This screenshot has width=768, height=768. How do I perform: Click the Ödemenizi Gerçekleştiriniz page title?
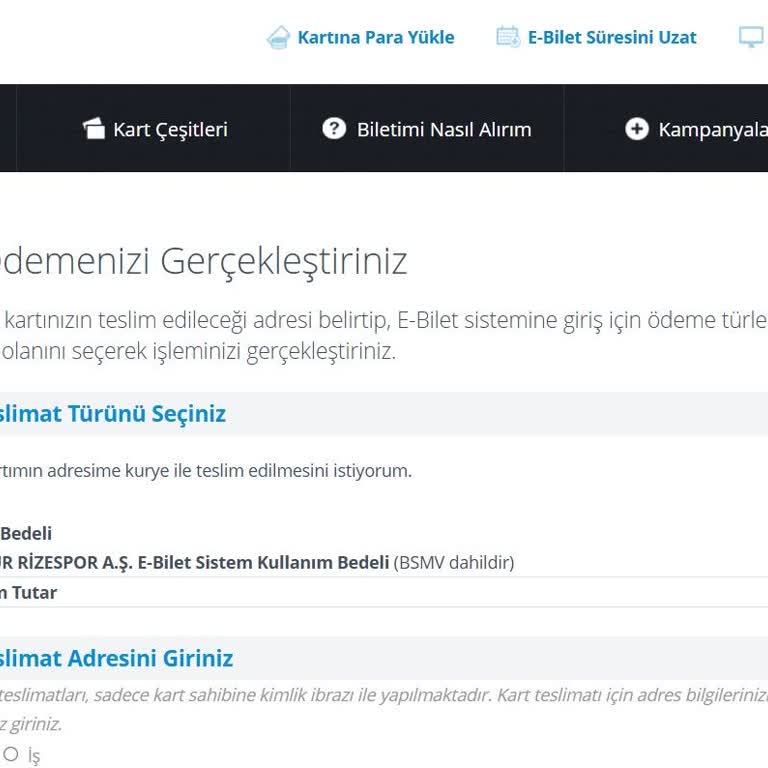coord(203,262)
